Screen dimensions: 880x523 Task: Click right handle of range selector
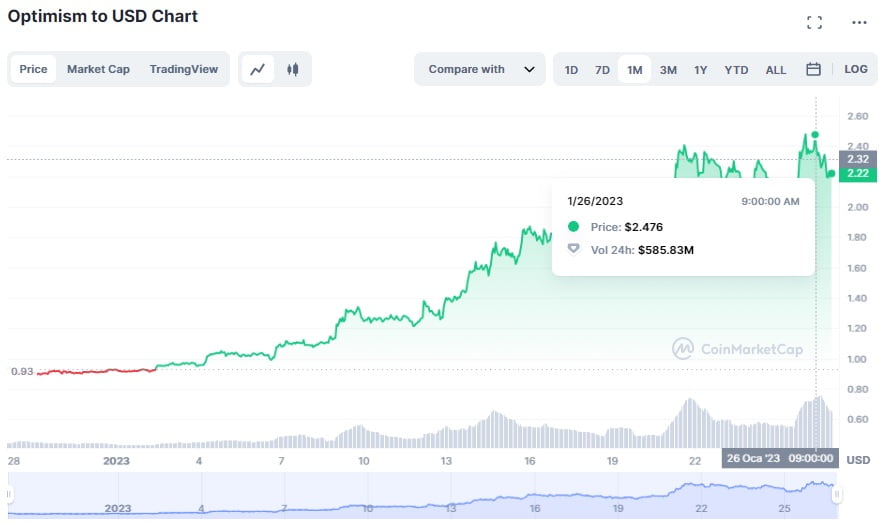click(837, 494)
